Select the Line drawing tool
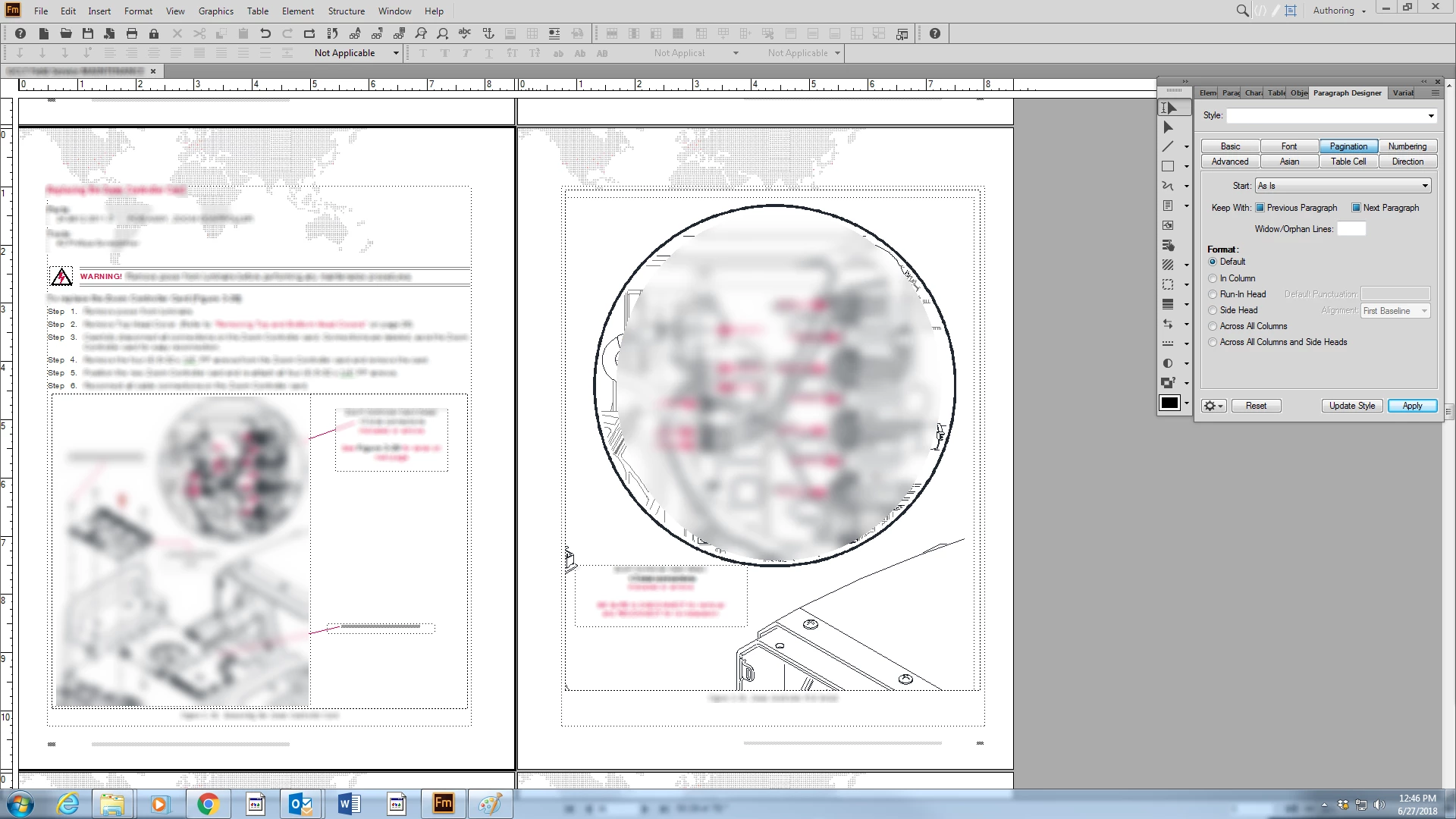 [x=1168, y=147]
